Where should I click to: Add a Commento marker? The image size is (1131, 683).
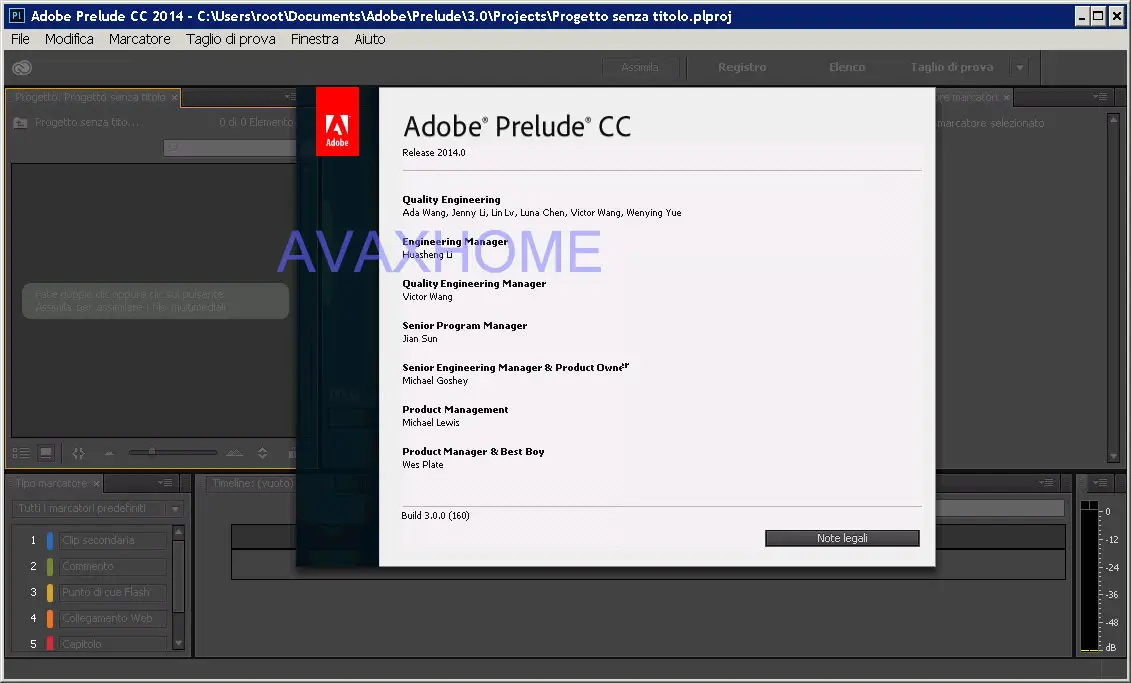113,566
